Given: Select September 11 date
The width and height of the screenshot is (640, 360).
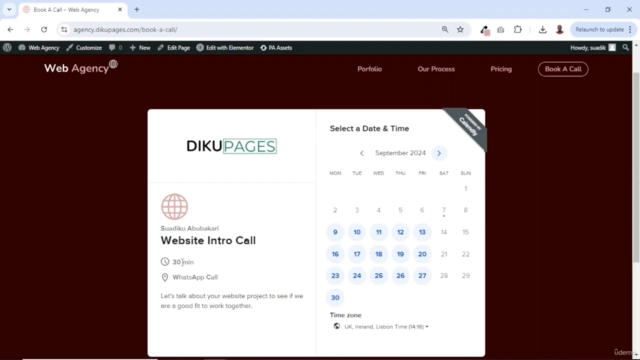Looking at the screenshot, I should tap(379, 232).
